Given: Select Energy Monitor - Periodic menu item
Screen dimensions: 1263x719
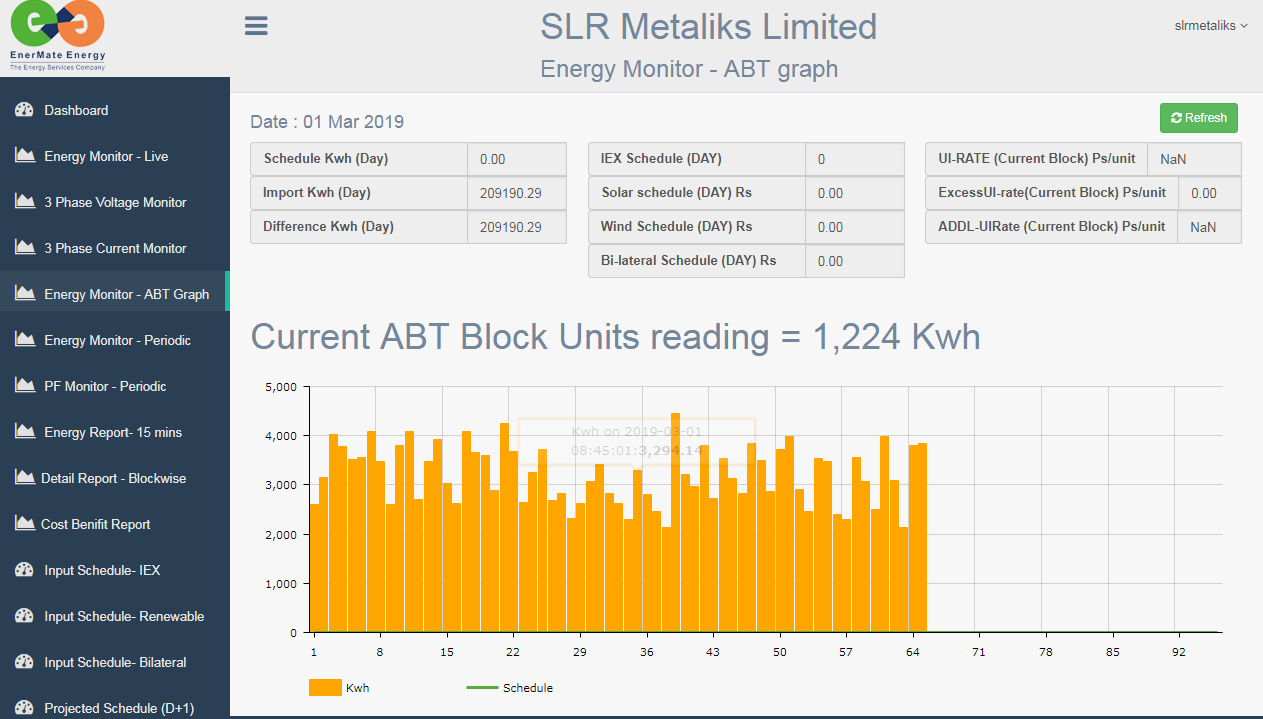Looking at the screenshot, I should click(117, 340).
